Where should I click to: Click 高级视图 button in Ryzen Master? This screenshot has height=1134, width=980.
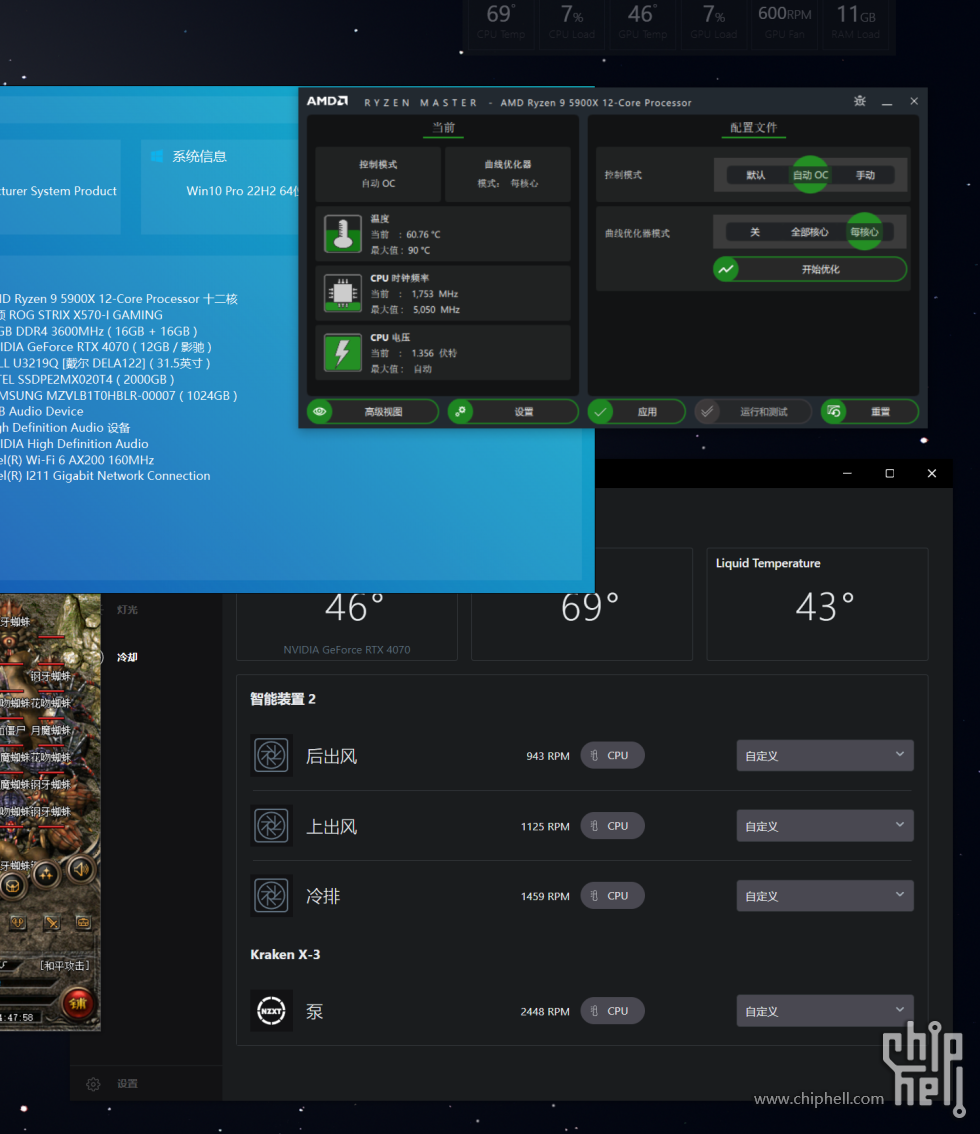tap(372, 412)
